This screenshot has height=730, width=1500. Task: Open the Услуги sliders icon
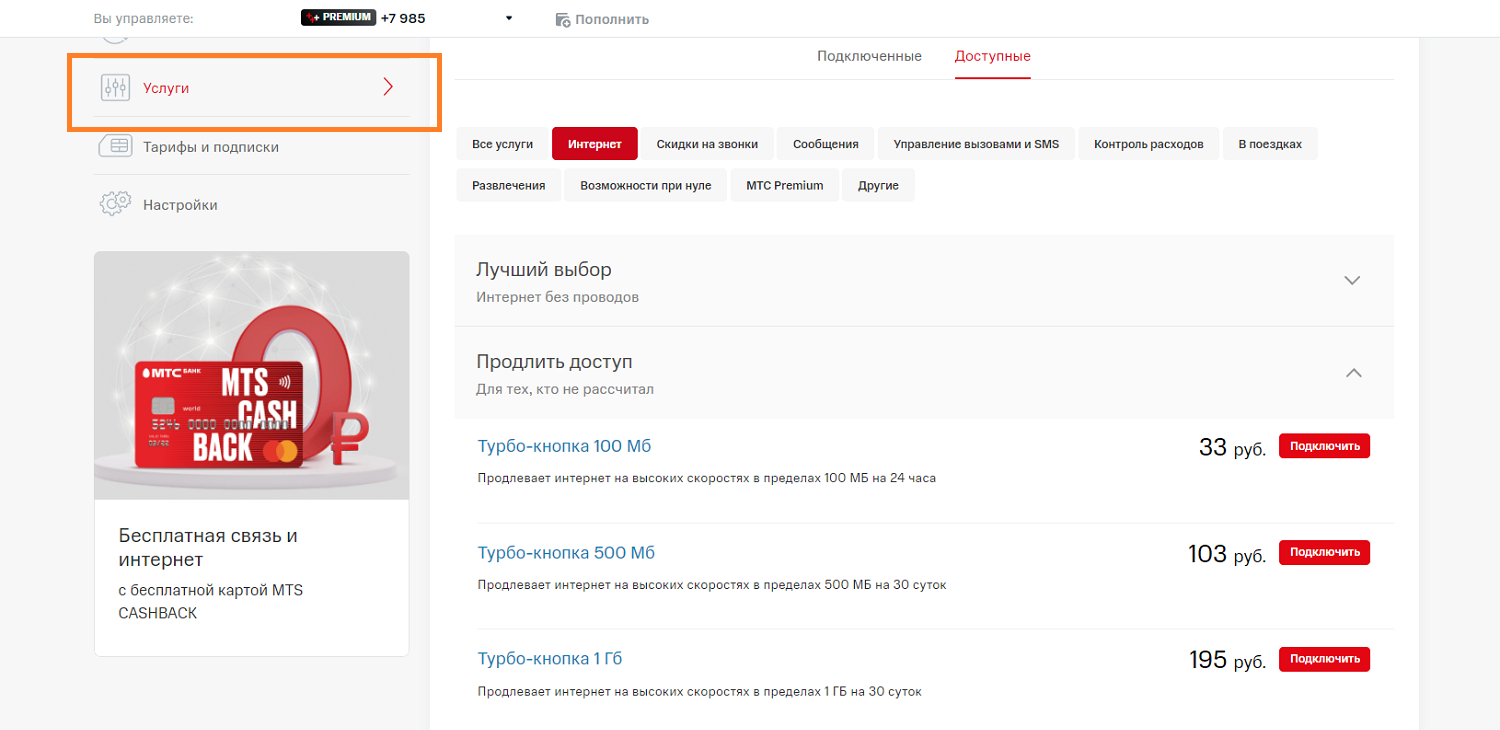click(x=115, y=88)
